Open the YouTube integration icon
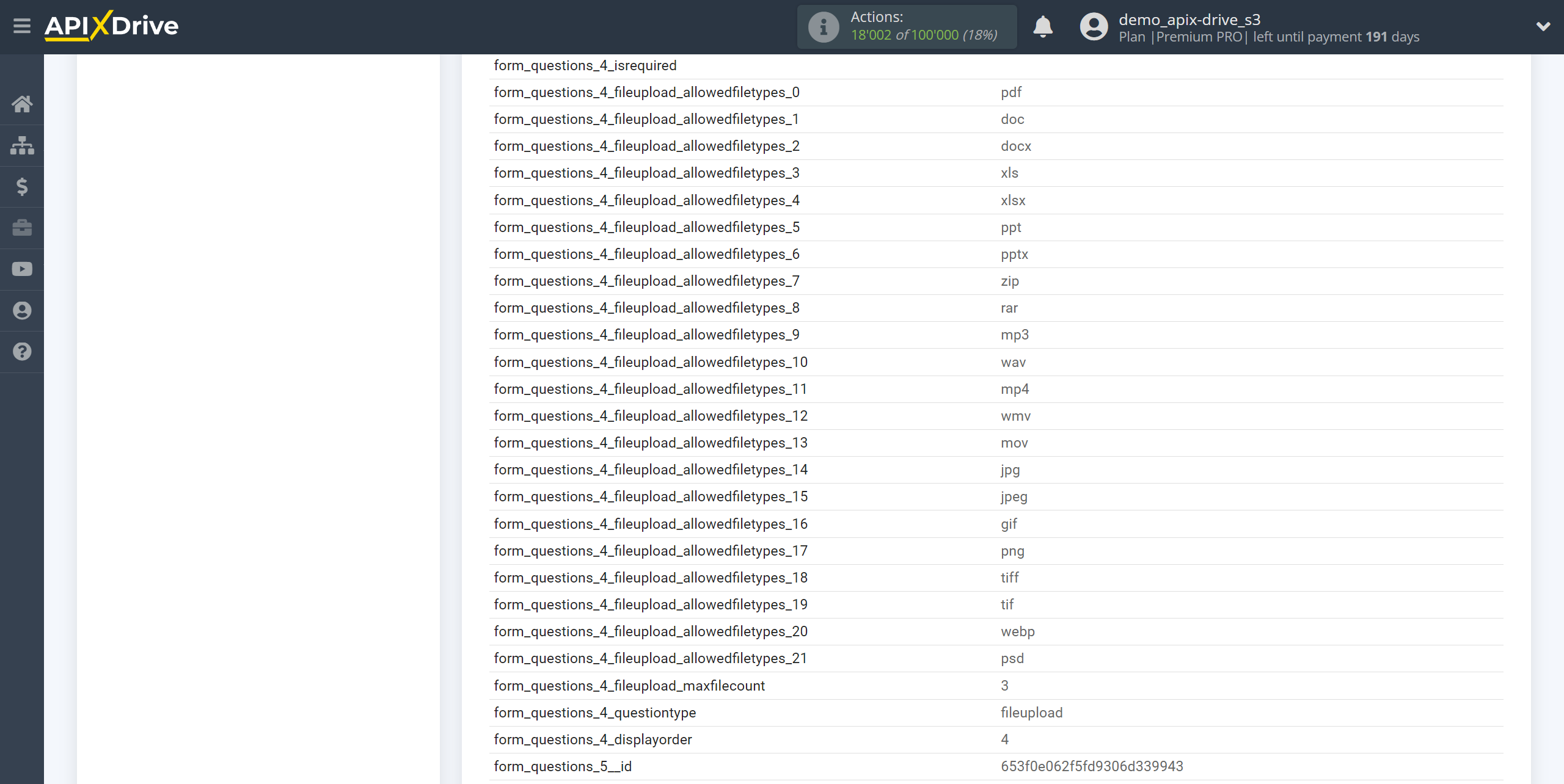The height and width of the screenshot is (784, 1564). (22, 269)
